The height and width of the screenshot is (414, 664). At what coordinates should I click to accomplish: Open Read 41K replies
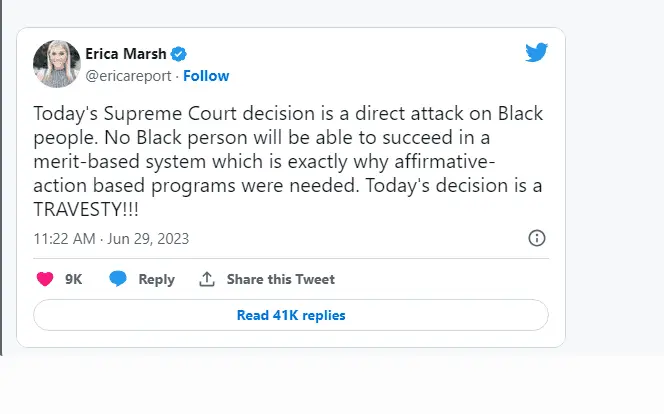point(290,315)
